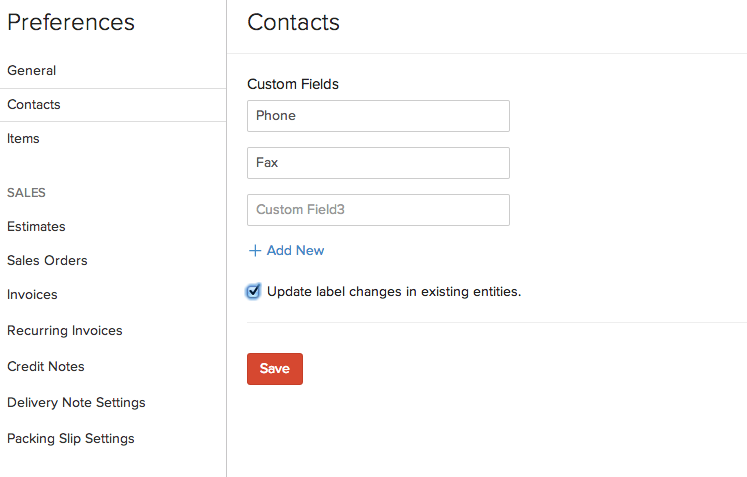The height and width of the screenshot is (477, 747).
Task: Open Estimates settings
Action: click(36, 227)
